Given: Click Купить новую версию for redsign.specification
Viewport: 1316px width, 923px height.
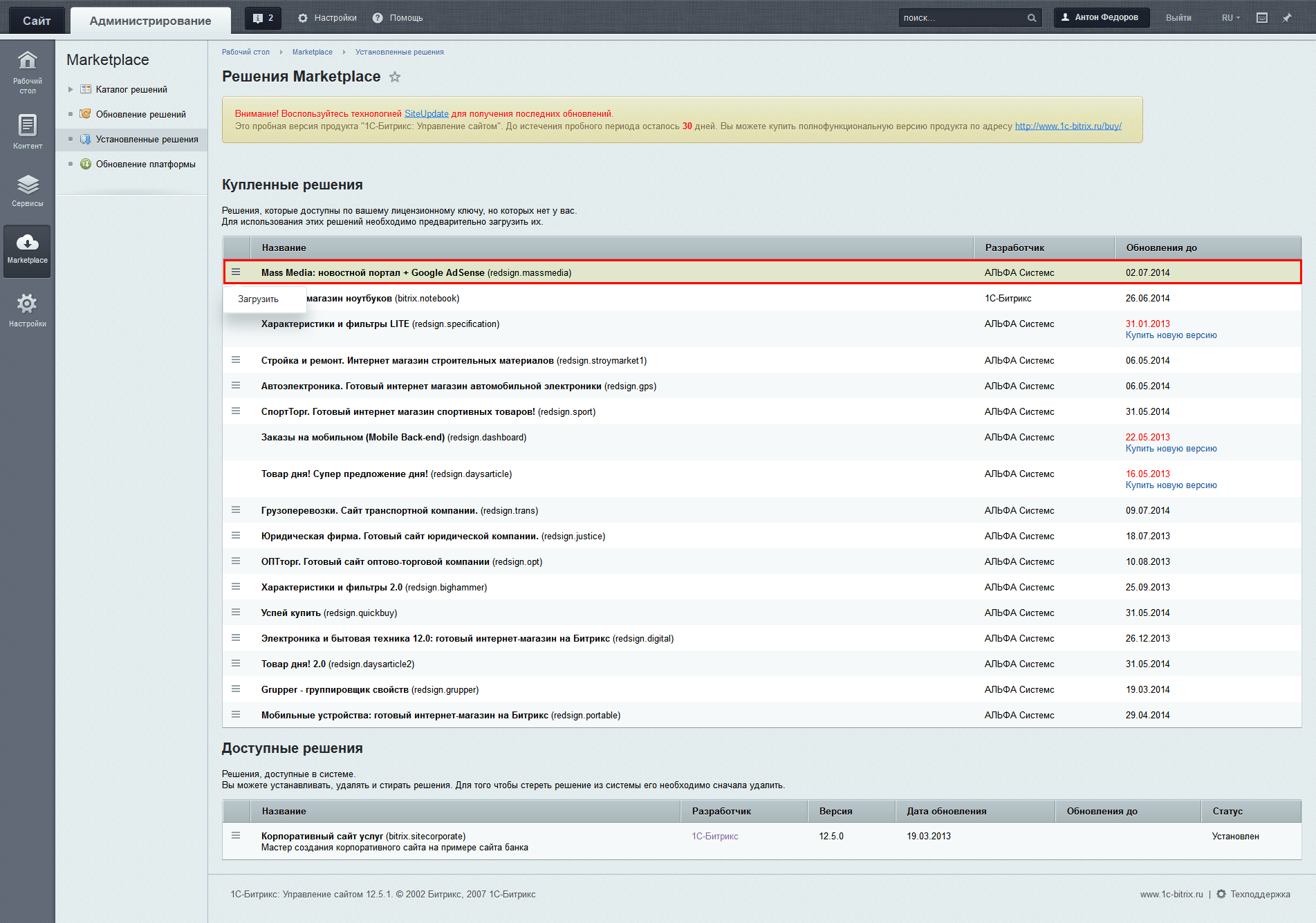Looking at the screenshot, I should 1171,335.
